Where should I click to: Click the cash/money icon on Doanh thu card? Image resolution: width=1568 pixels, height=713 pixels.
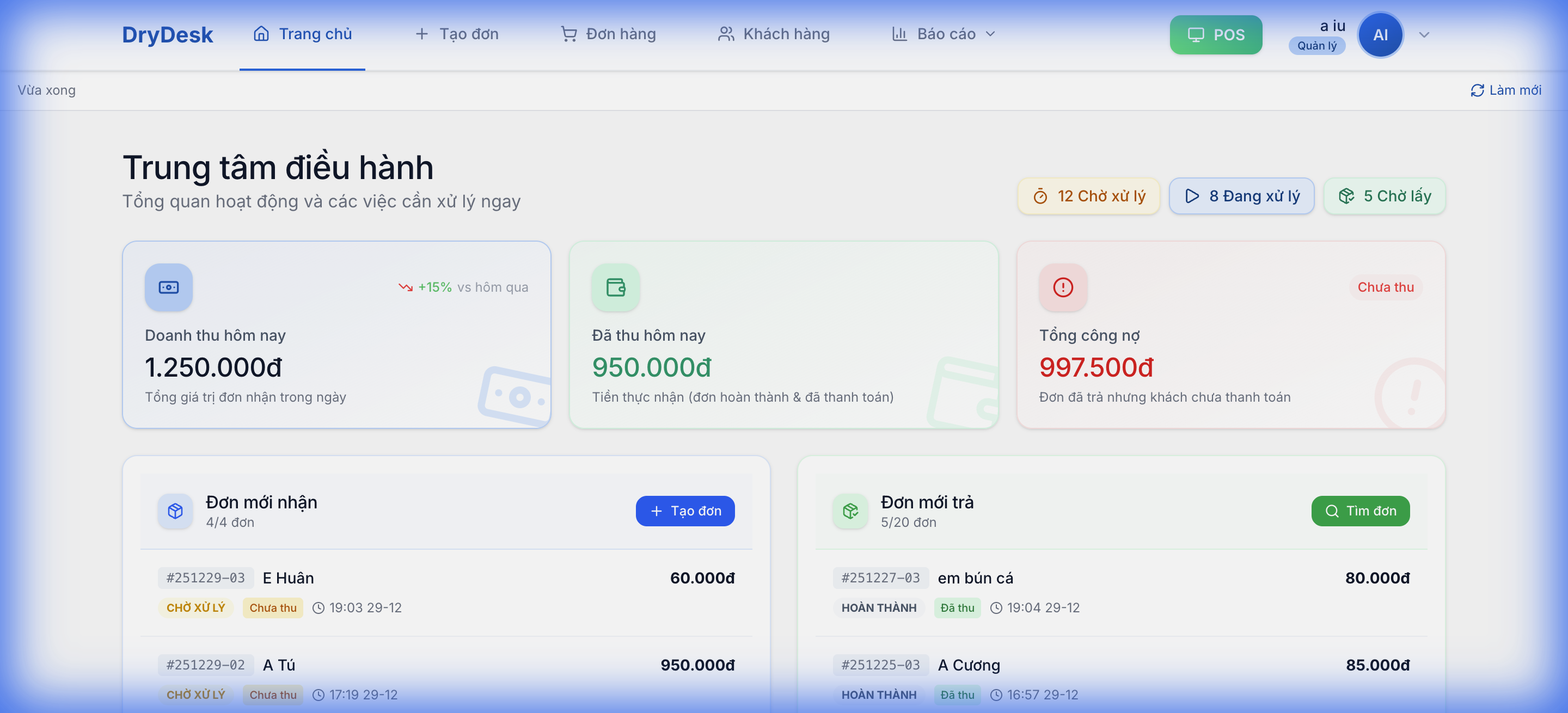point(168,287)
